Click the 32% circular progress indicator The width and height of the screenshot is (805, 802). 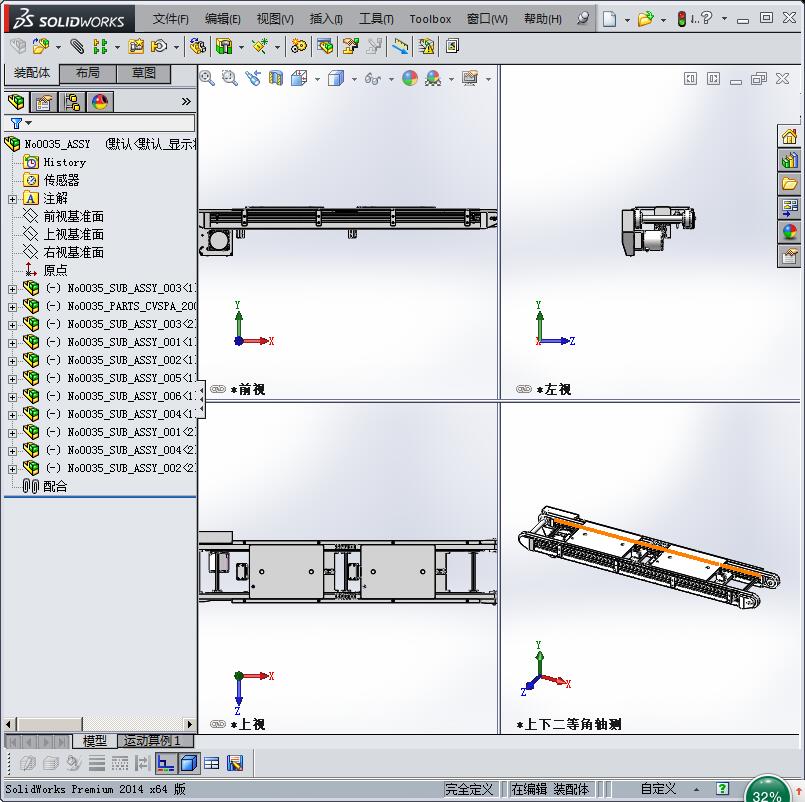click(767, 789)
